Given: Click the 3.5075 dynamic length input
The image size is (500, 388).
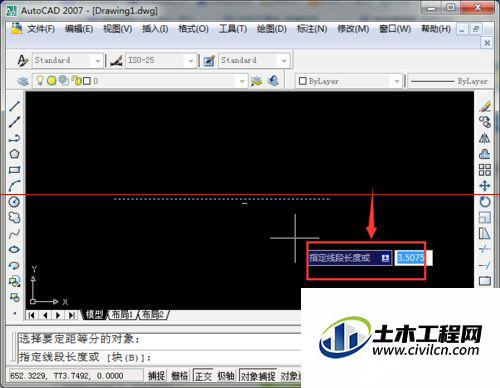Looking at the screenshot, I should coord(414,258).
